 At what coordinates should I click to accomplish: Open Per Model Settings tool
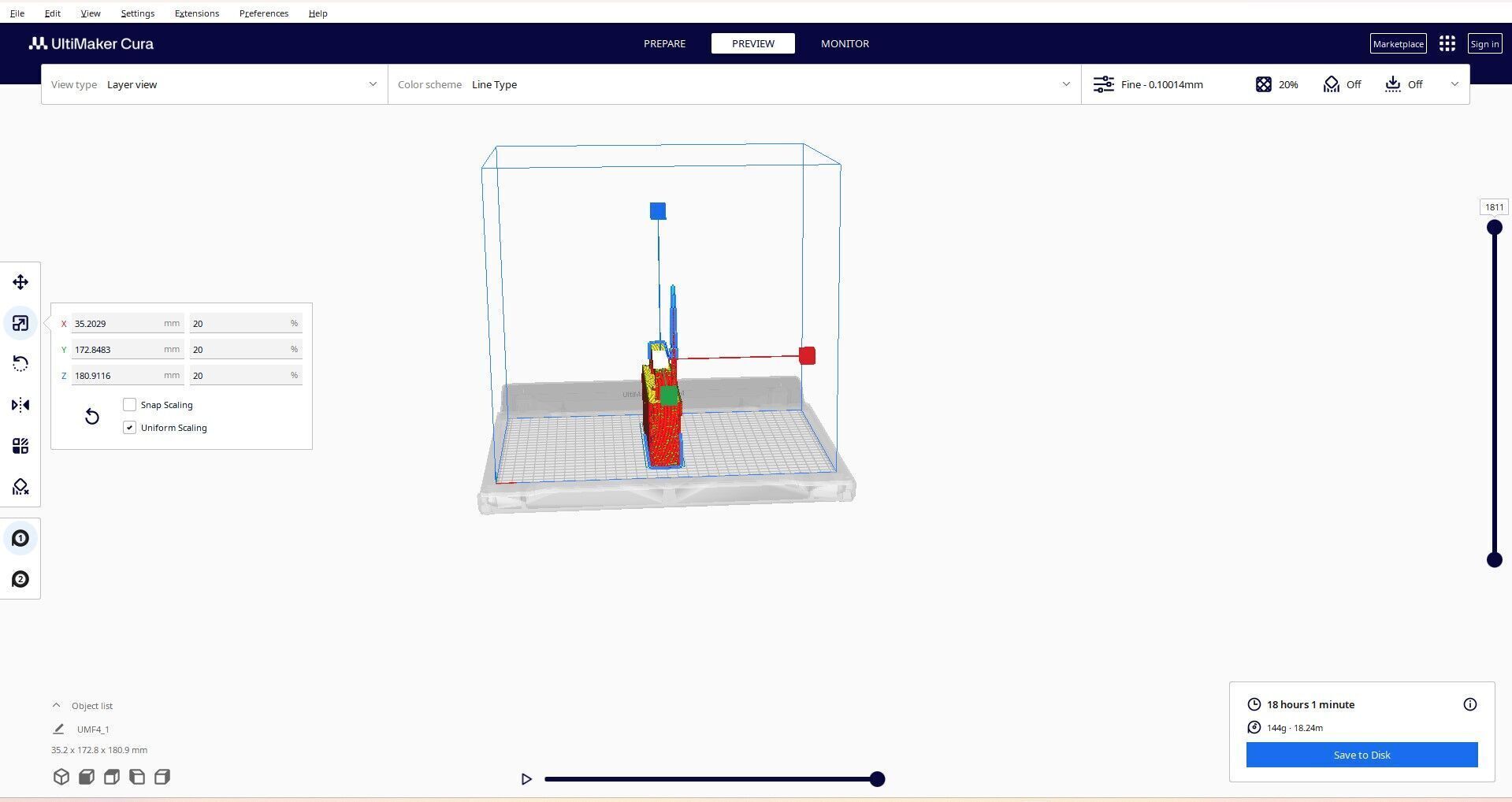[x=20, y=446]
